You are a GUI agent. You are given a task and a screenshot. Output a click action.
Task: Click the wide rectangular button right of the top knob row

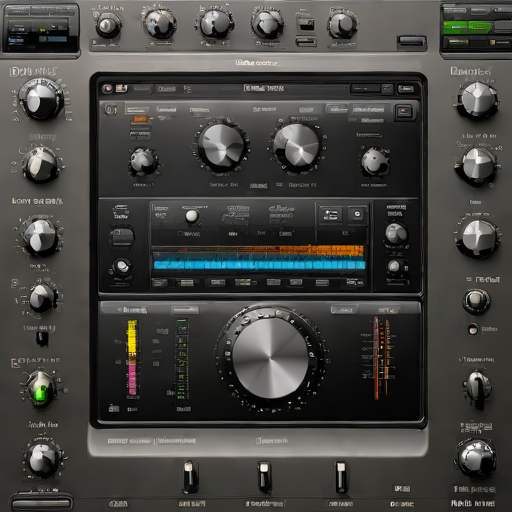click(x=412, y=42)
